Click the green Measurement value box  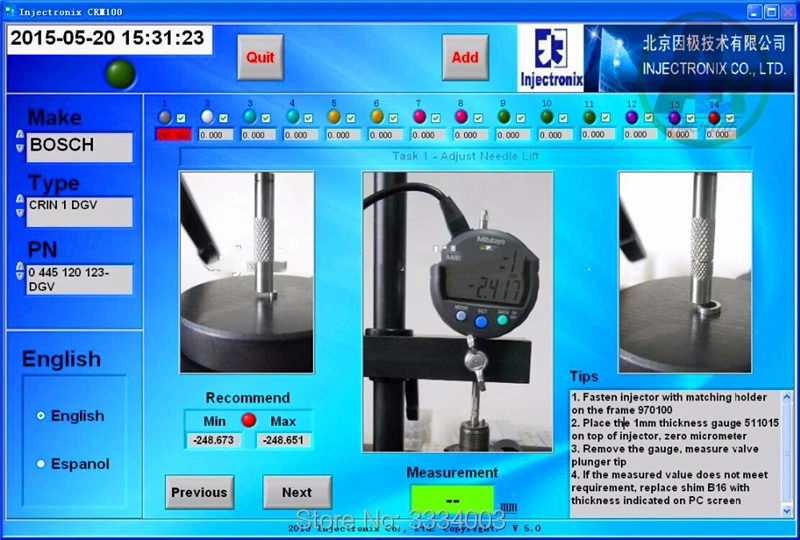click(x=452, y=500)
